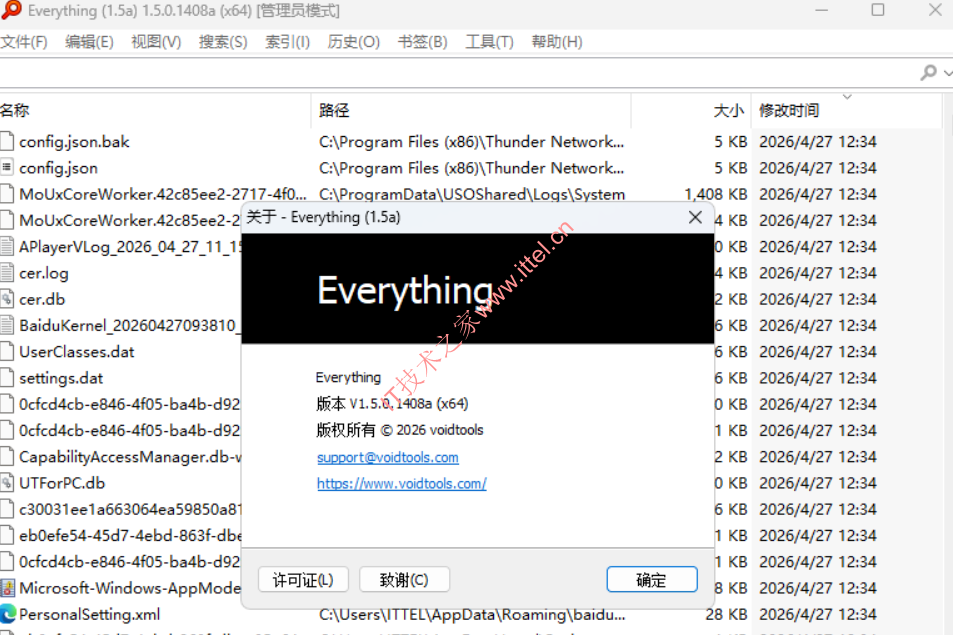Open the https://www.voidtools.com/ link

[401, 483]
